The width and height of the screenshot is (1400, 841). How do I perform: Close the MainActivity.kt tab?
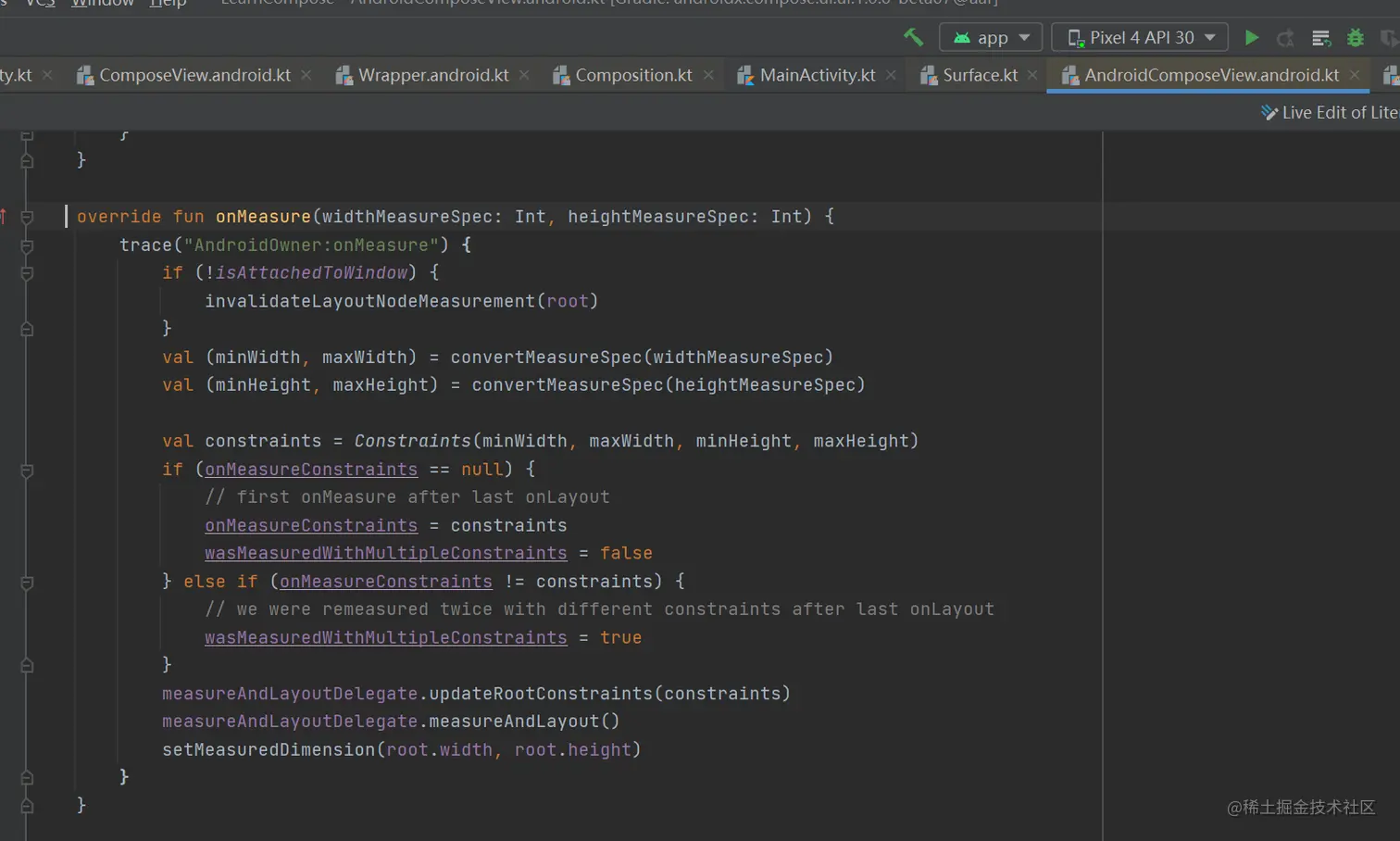click(x=891, y=75)
